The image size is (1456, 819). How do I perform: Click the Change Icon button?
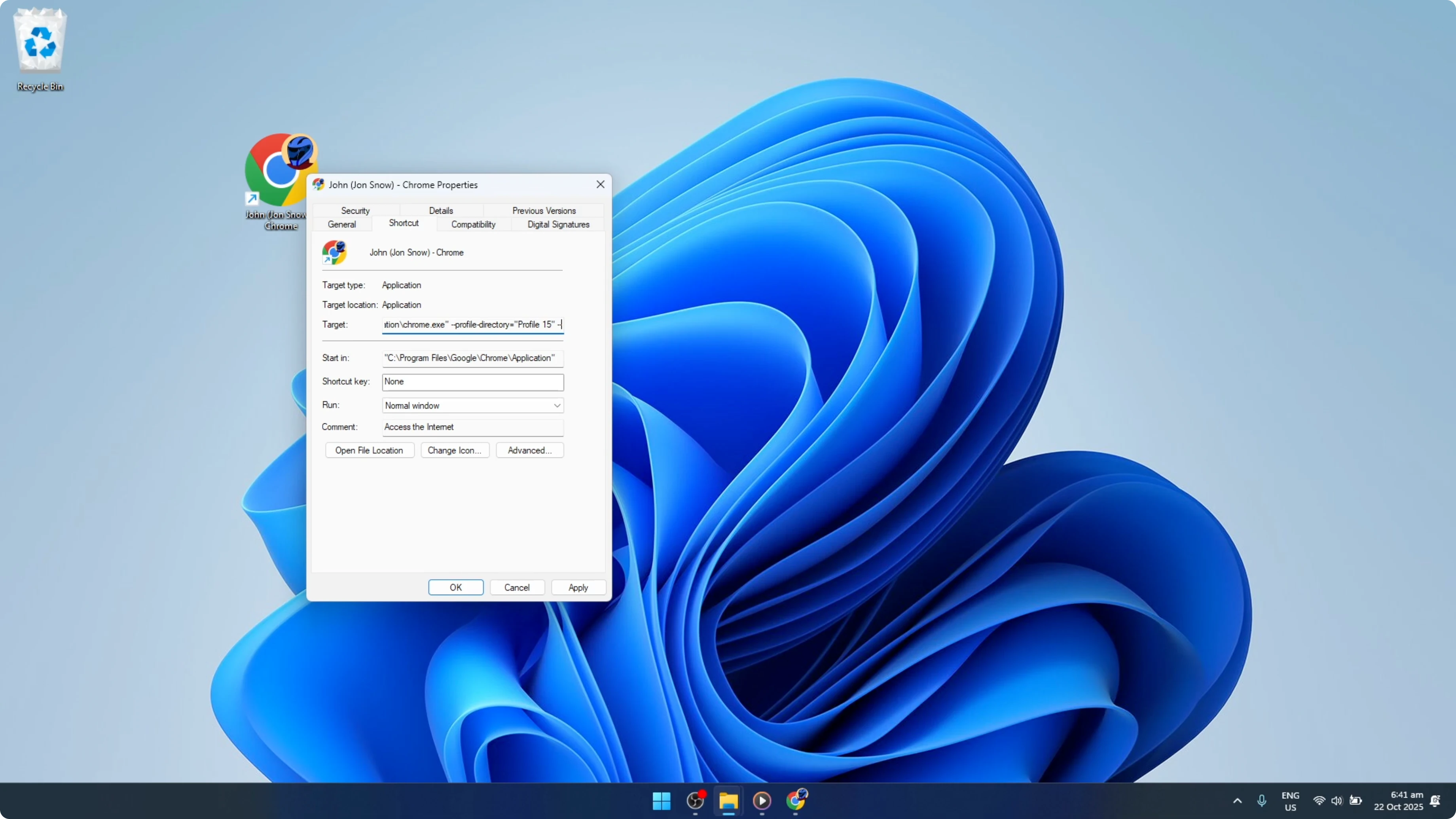coord(455,450)
